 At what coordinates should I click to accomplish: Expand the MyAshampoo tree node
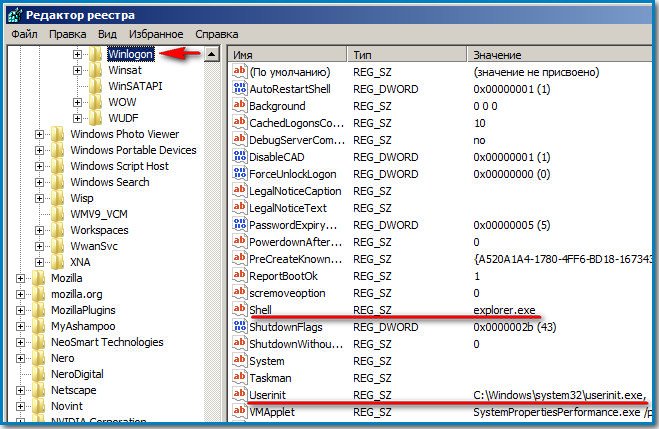click(21, 326)
